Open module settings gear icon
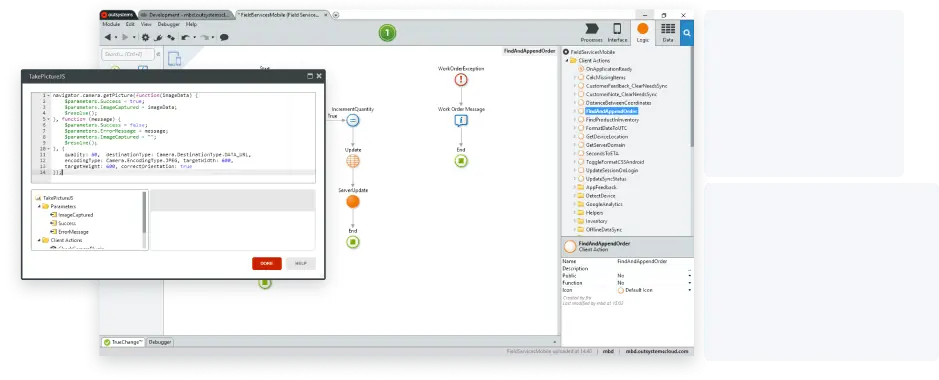Screen dimensions: 939x380 coord(146,37)
